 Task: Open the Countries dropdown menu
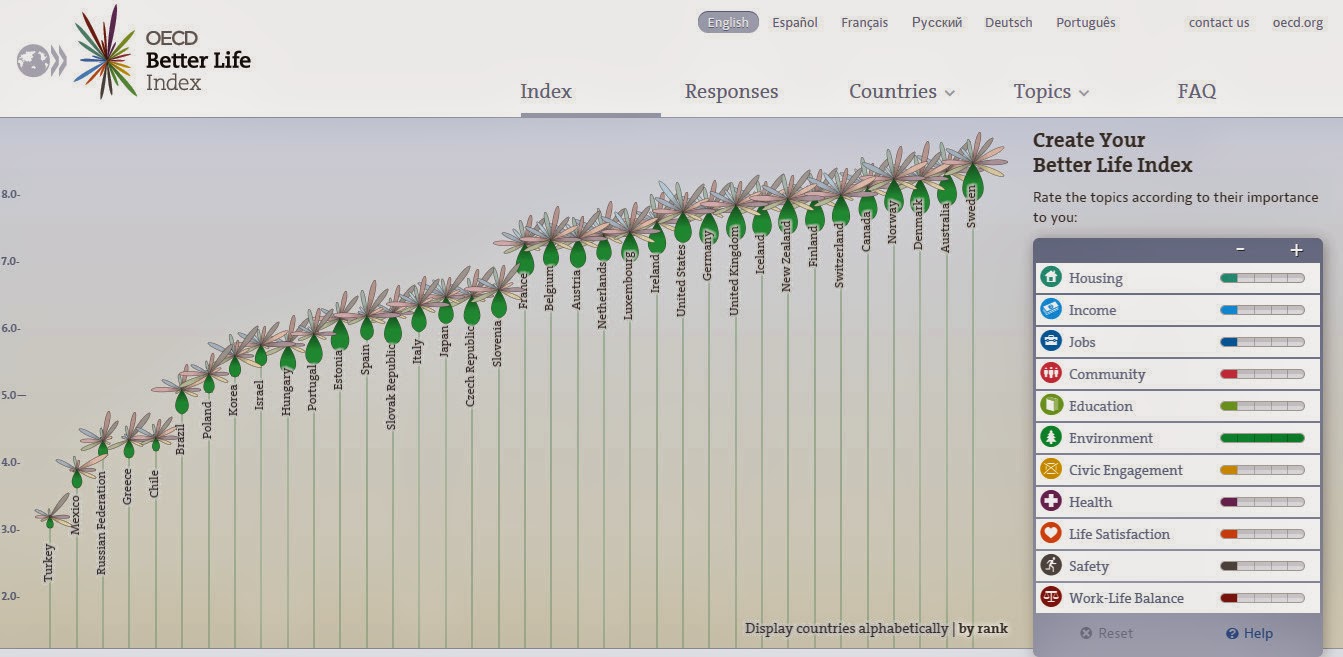(x=902, y=91)
